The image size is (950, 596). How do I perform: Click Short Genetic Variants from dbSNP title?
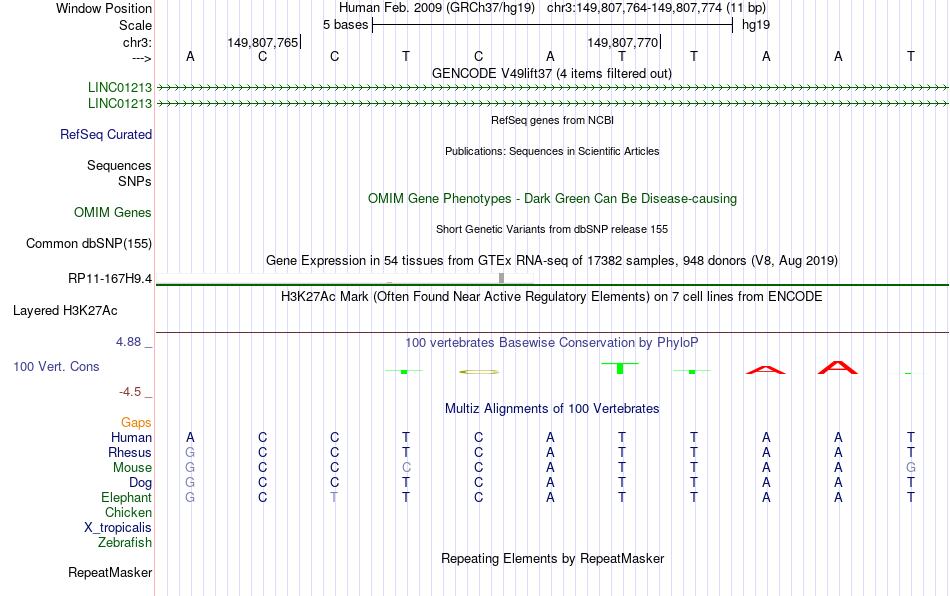pyautogui.click(x=552, y=230)
